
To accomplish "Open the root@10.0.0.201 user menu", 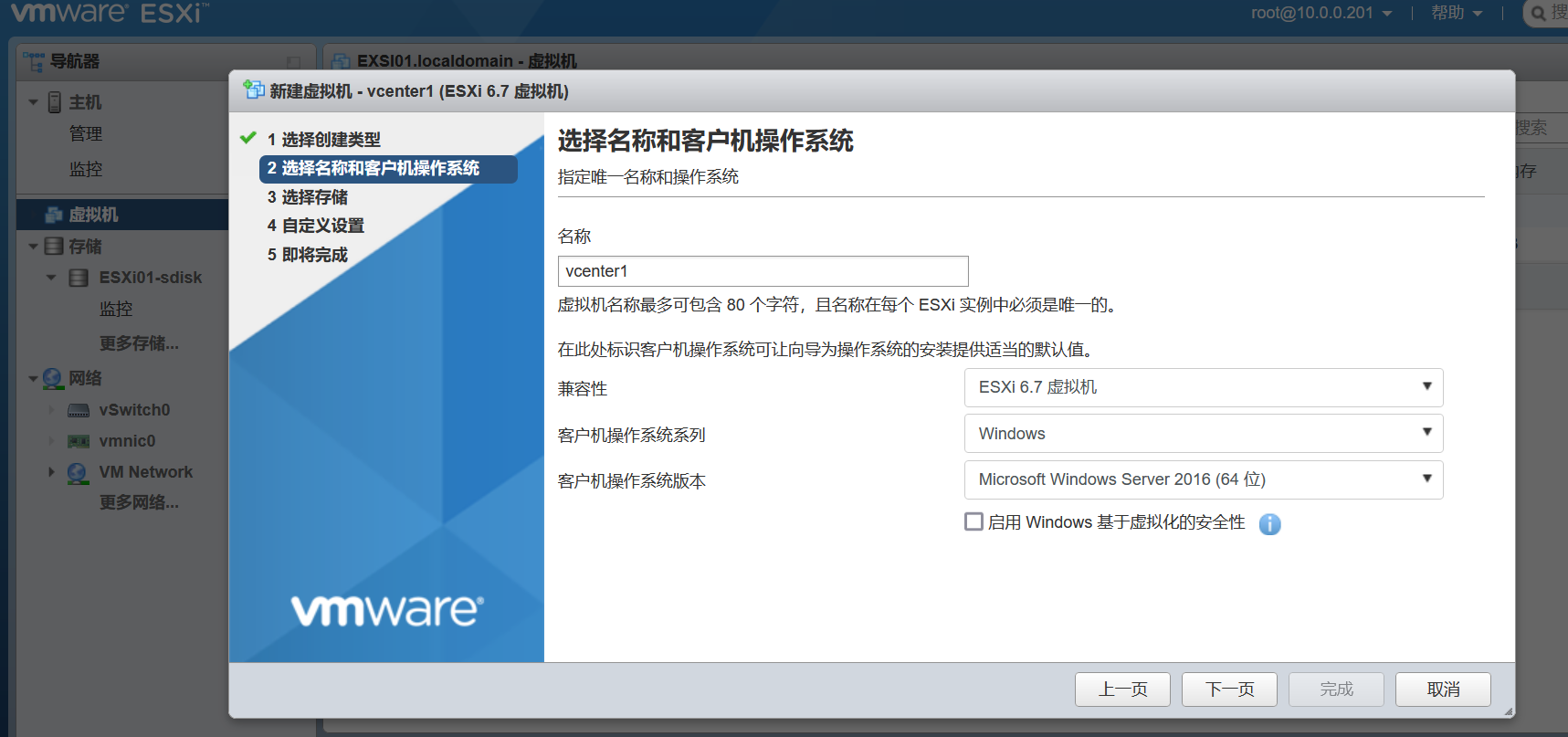I will [1321, 13].
